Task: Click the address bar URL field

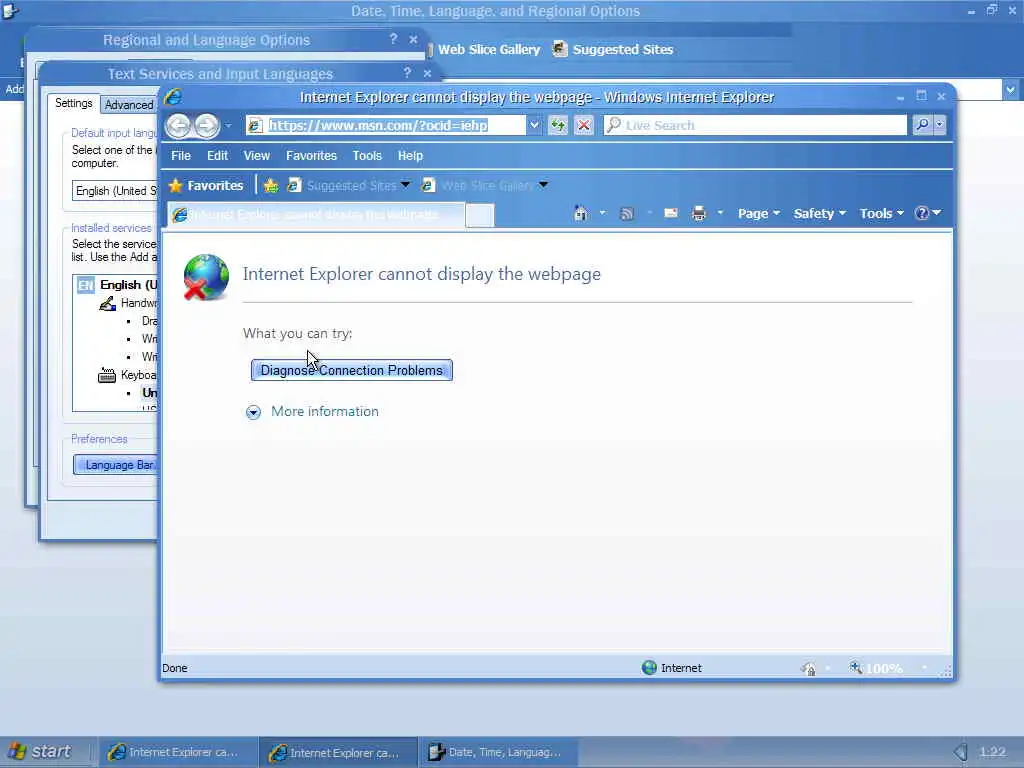Action: click(x=387, y=125)
